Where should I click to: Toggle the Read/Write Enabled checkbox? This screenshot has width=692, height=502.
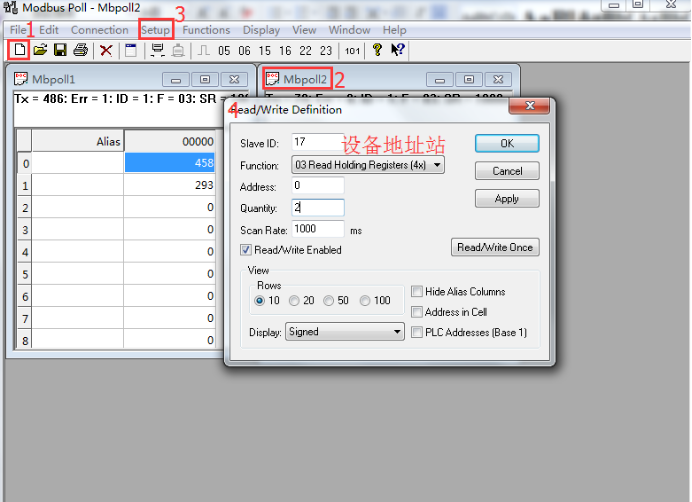[x=246, y=250]
